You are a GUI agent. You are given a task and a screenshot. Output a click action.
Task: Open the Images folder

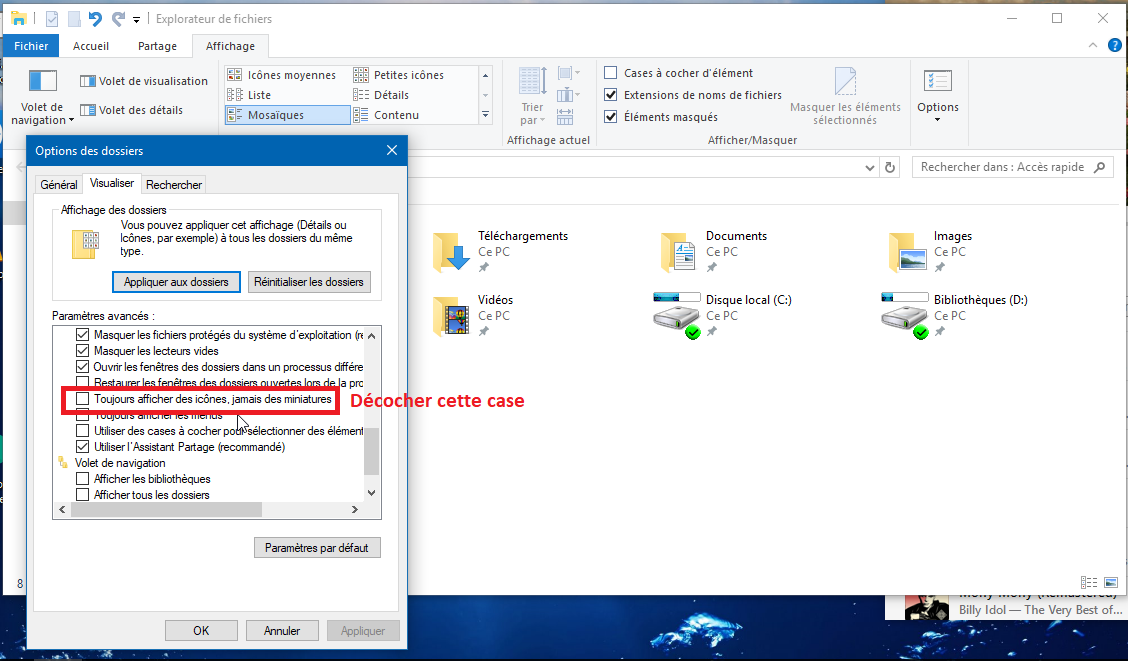tap(930, 251)
